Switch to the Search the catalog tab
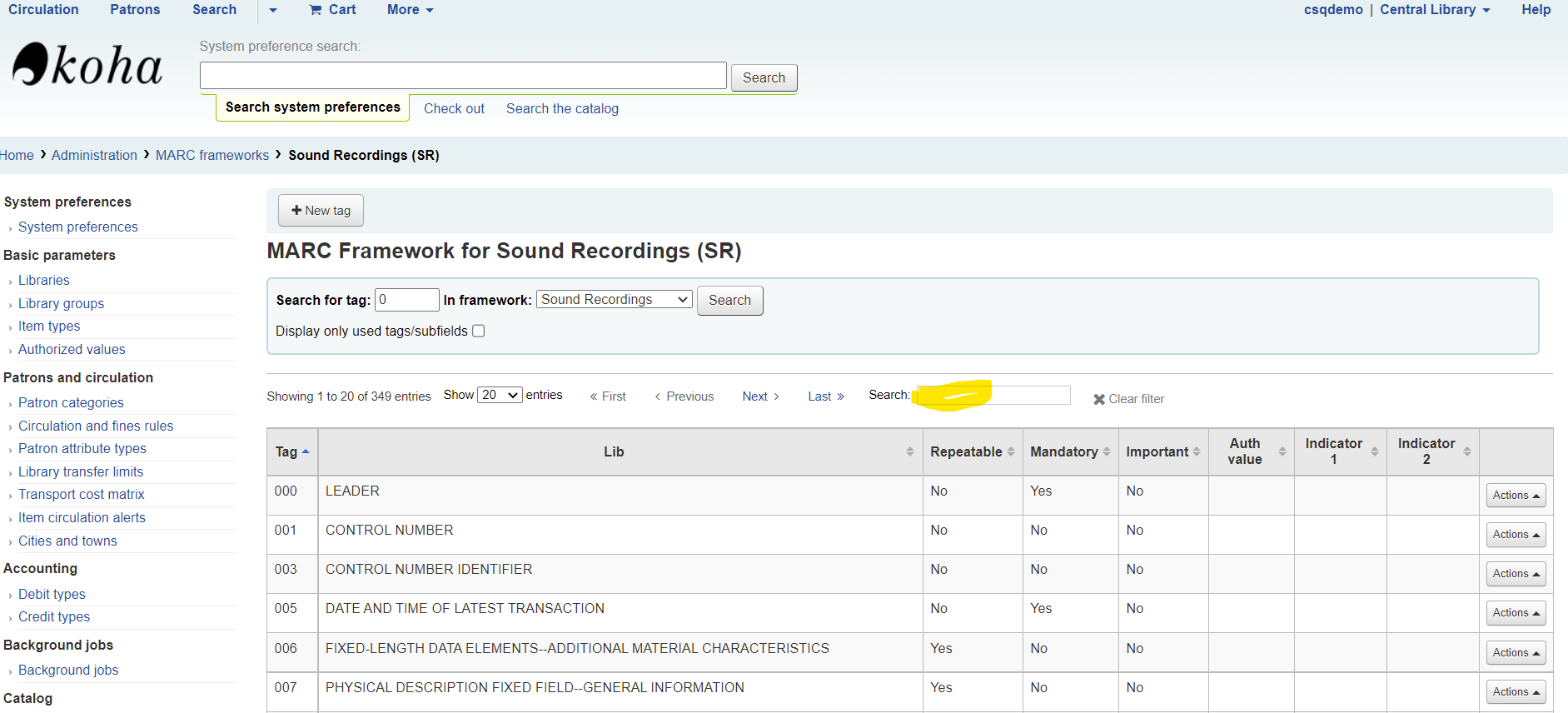 click(562, 108)
